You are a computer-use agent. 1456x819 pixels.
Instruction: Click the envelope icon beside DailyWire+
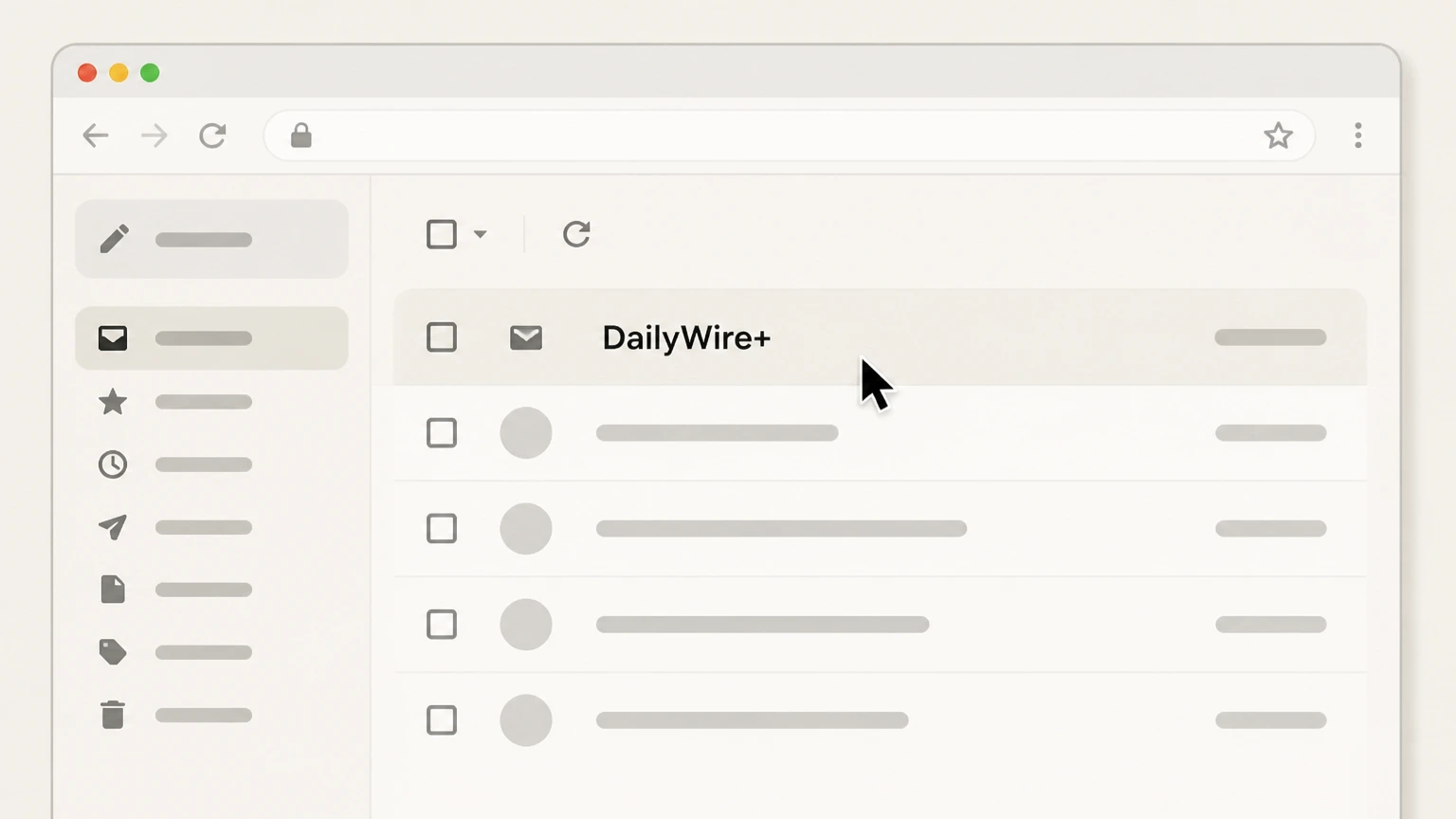526,337
